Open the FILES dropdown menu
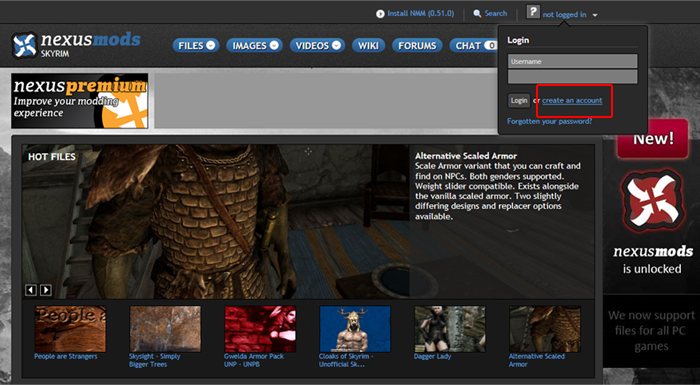 point(196,46)
